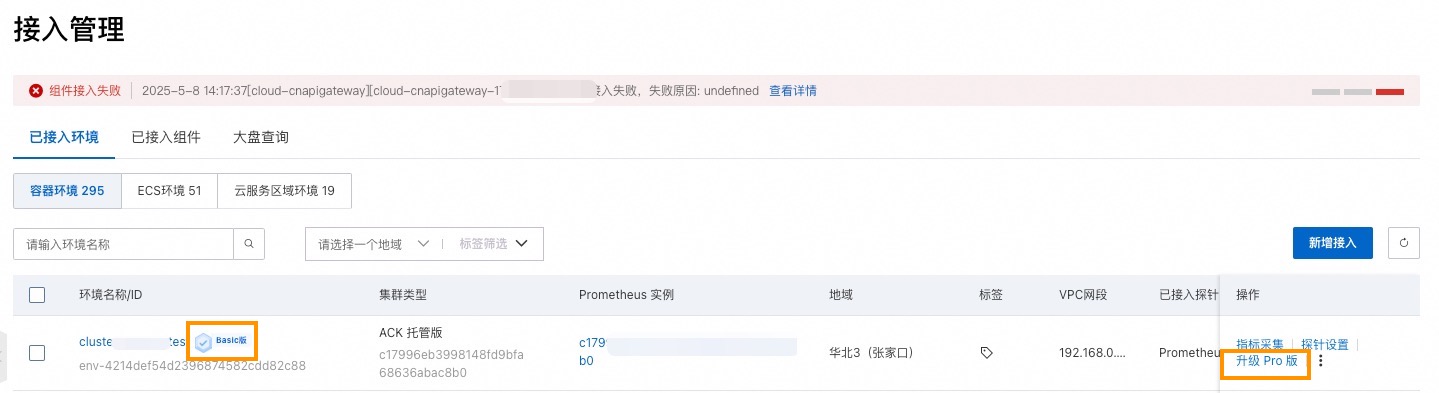
Task: Click the 查看详情 link in alert
Action: 793,90
